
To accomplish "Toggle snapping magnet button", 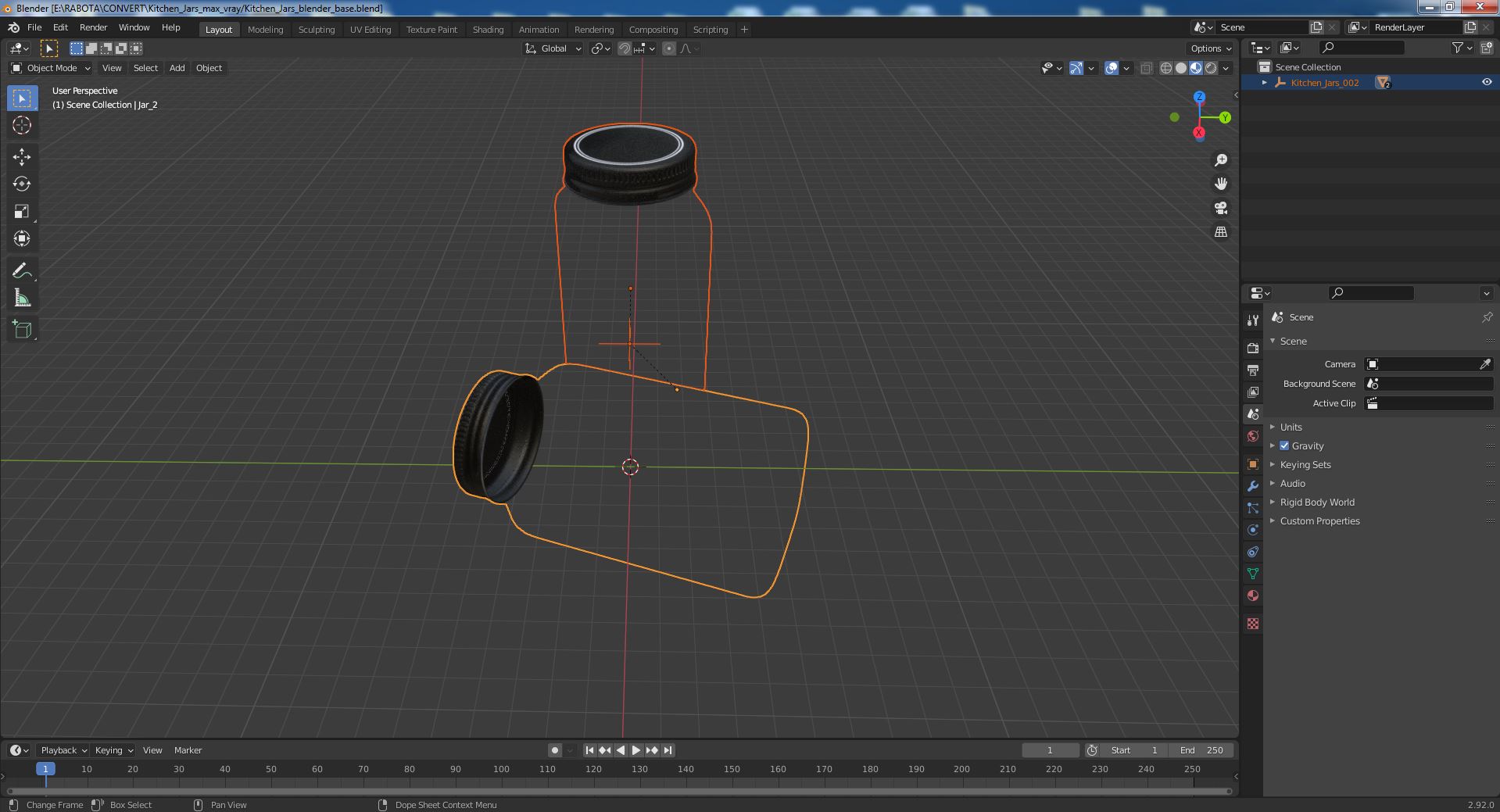I will (x=625, y=48).
